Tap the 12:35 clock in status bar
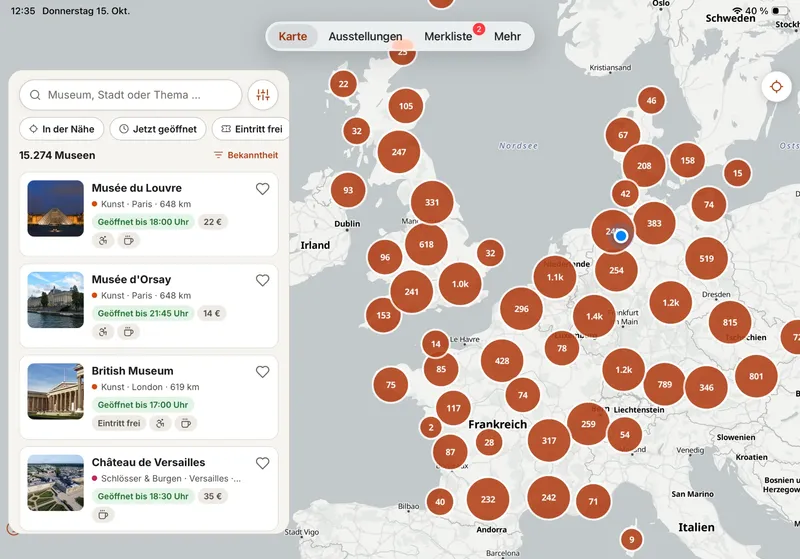800x559 pixels. 23,11
